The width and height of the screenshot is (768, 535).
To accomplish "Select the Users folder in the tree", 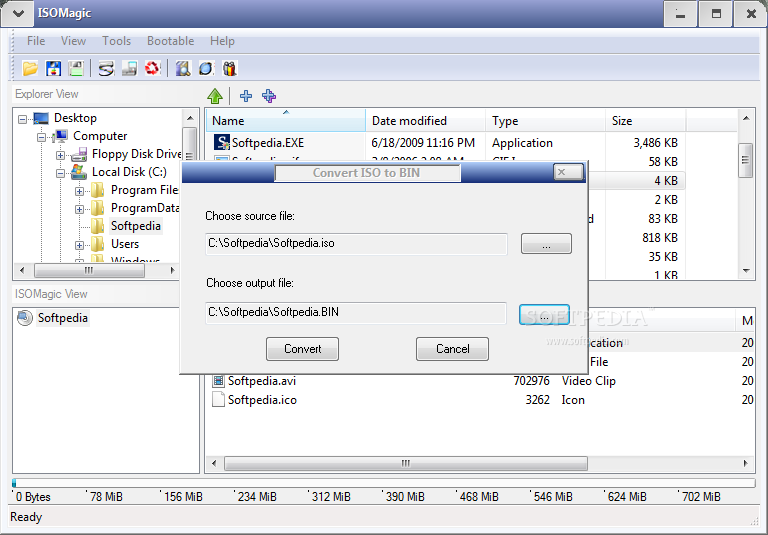I will tap(125, 244).
